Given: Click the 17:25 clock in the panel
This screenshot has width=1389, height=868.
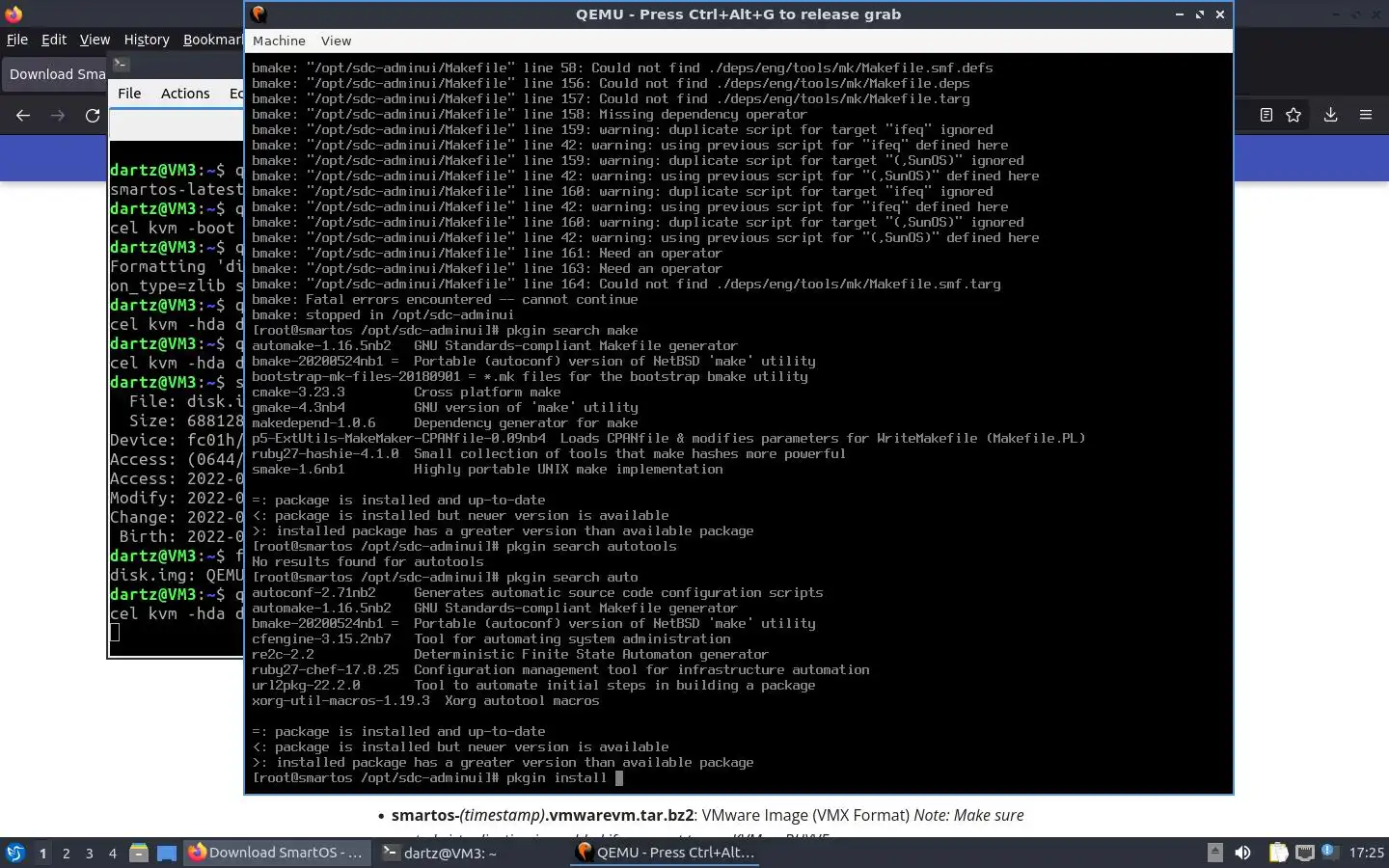Looking at the screenshot, I should [x=1366, y=853].
